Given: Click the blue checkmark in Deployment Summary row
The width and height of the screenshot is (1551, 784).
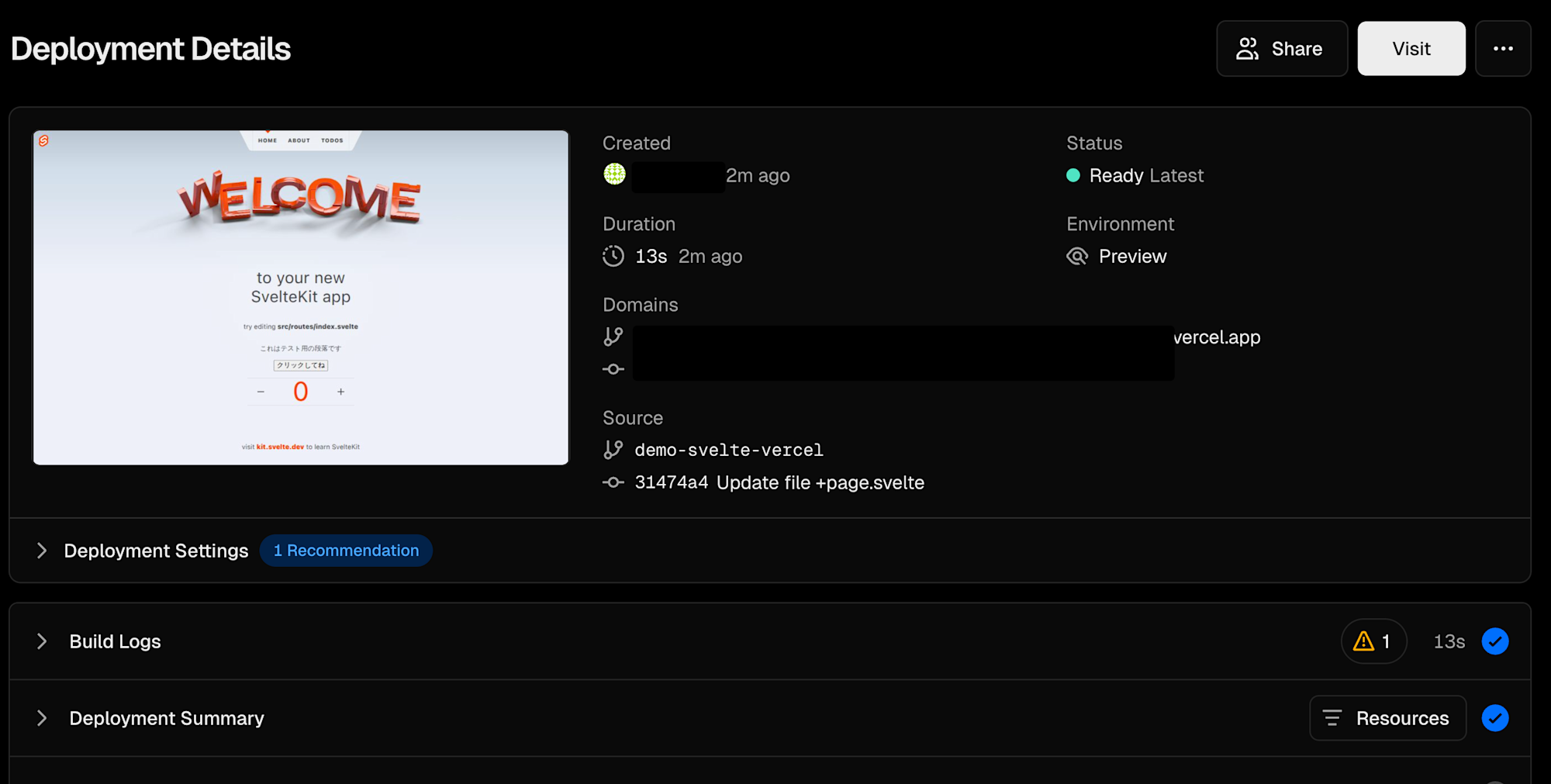Looking at the screenshot, I should [1495, 718].
